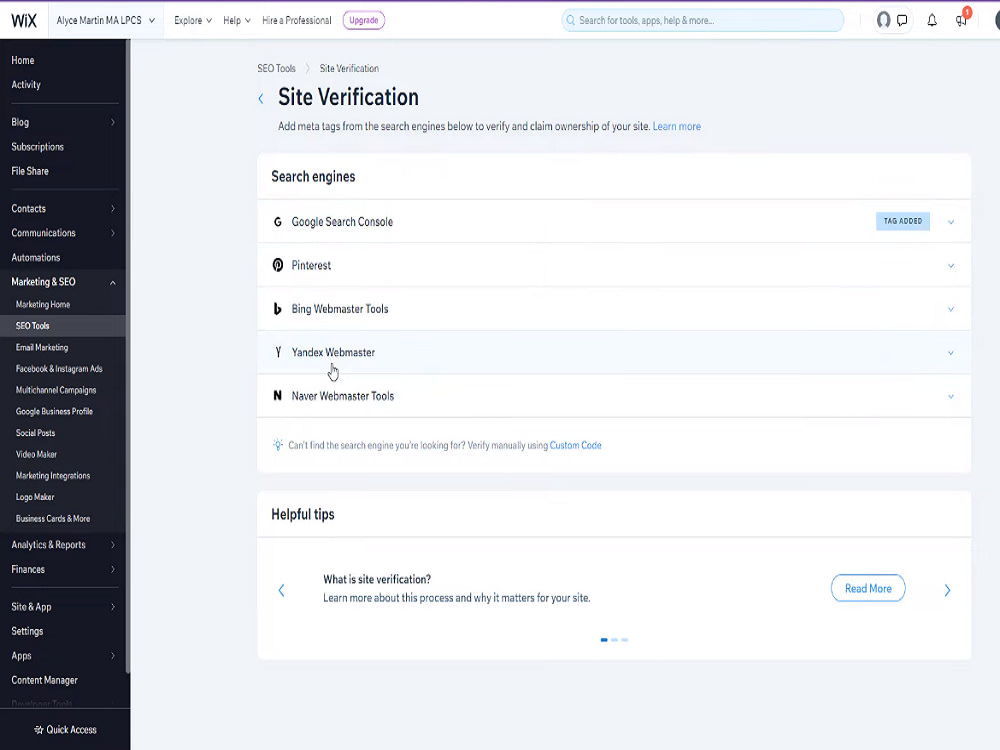Click the Wix logo
This screenshot has height=750, width=1000.
point(24,20)
